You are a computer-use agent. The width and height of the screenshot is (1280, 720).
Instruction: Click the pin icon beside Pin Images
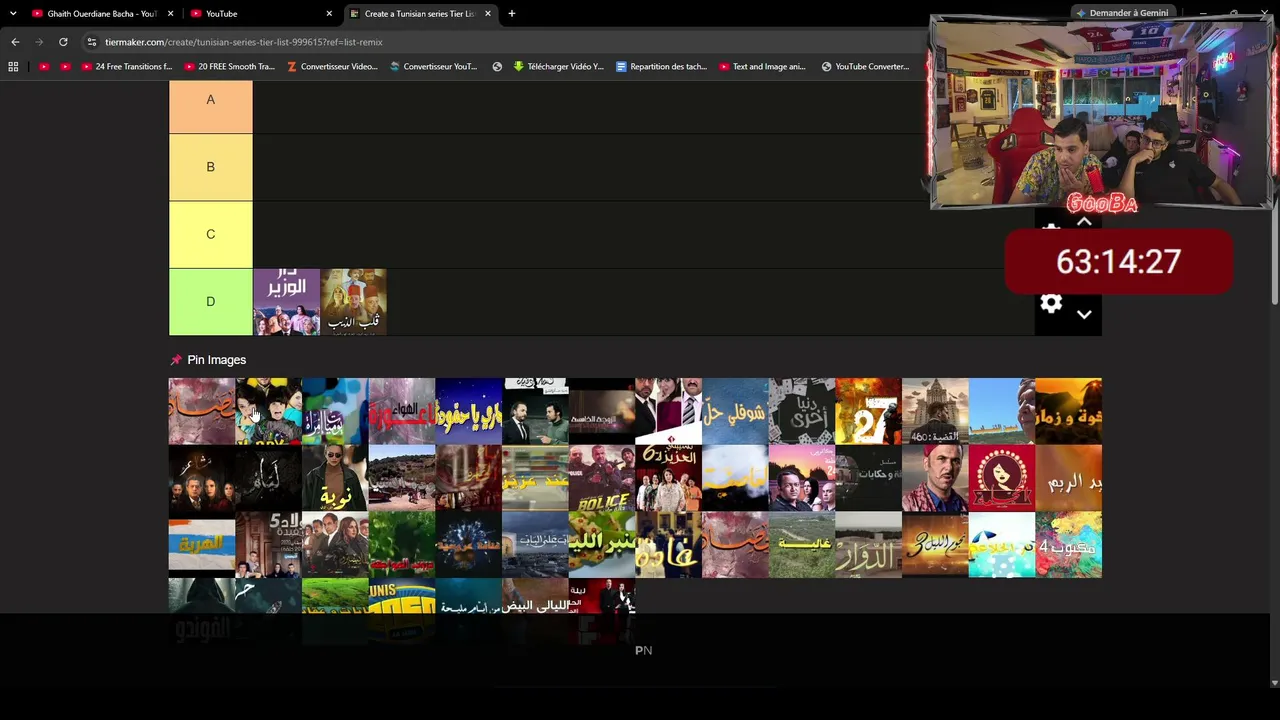tap(176, 360)
